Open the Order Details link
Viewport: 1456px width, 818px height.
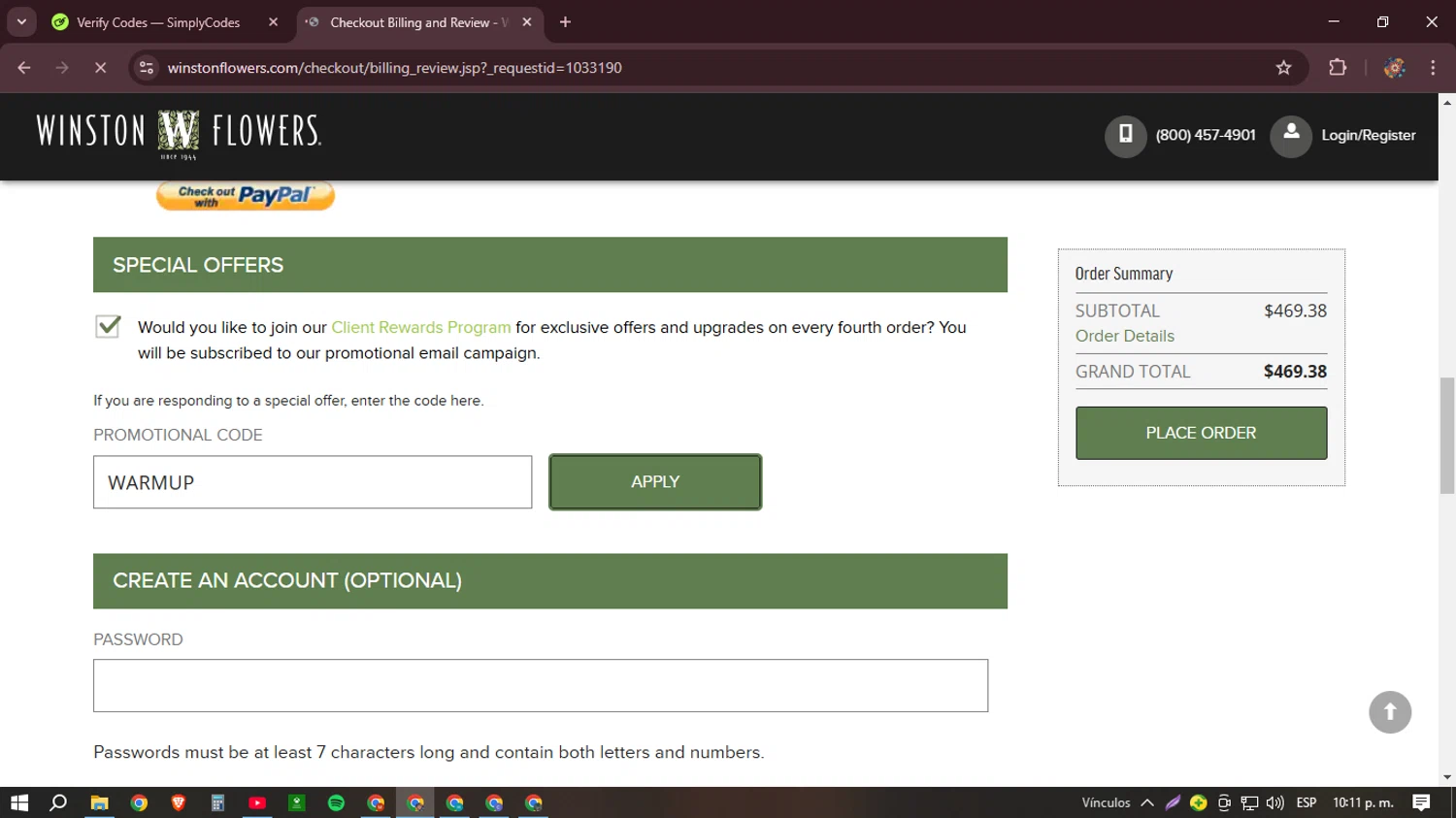click(1124, 336)
